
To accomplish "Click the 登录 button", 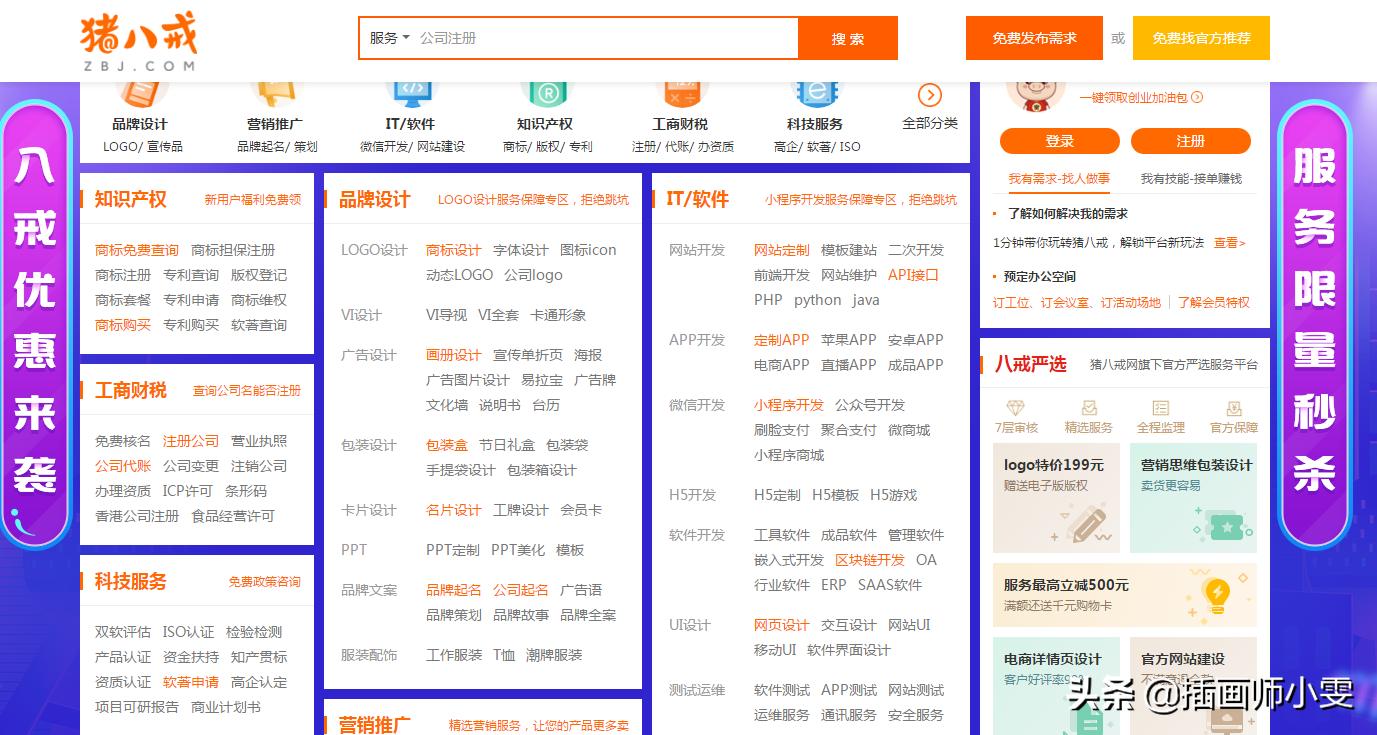I will pyautogui.click(x=1059, y=141).
